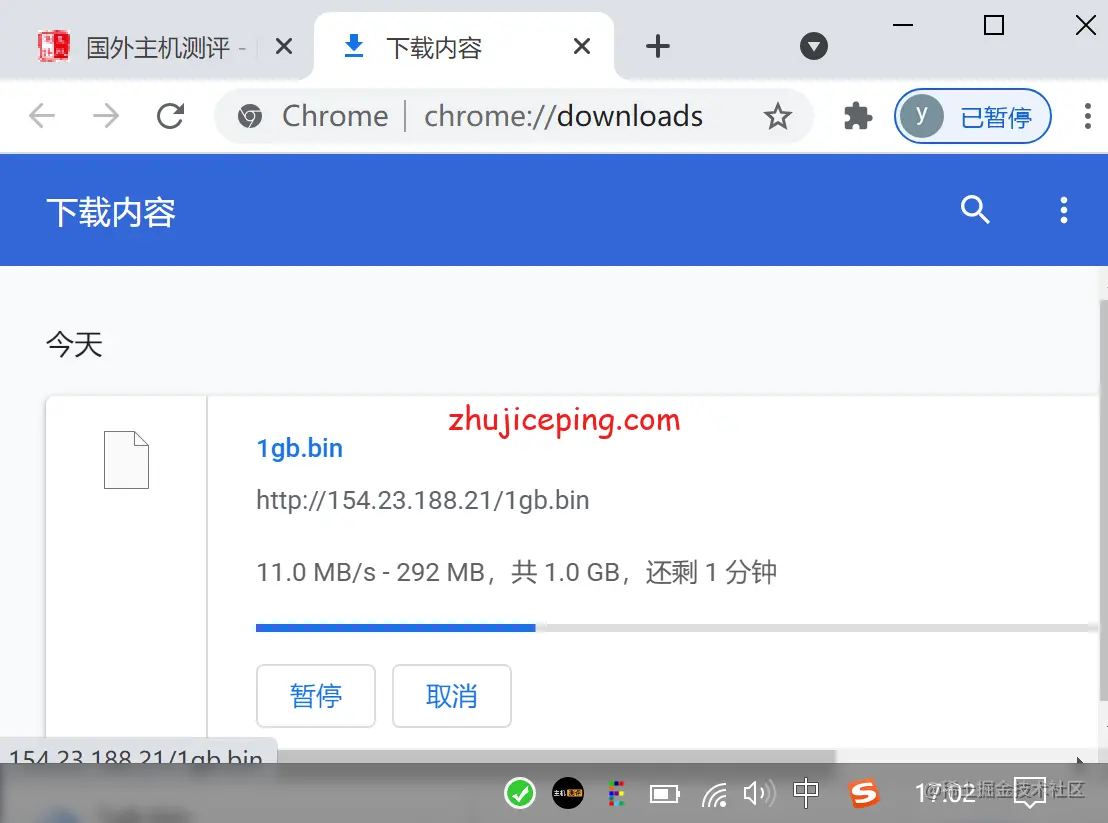Image resolution: width=1108 pixels, height=823 pixels.
Task: Switch to the 国外主机测评 tab
Action: pos(160,46)
